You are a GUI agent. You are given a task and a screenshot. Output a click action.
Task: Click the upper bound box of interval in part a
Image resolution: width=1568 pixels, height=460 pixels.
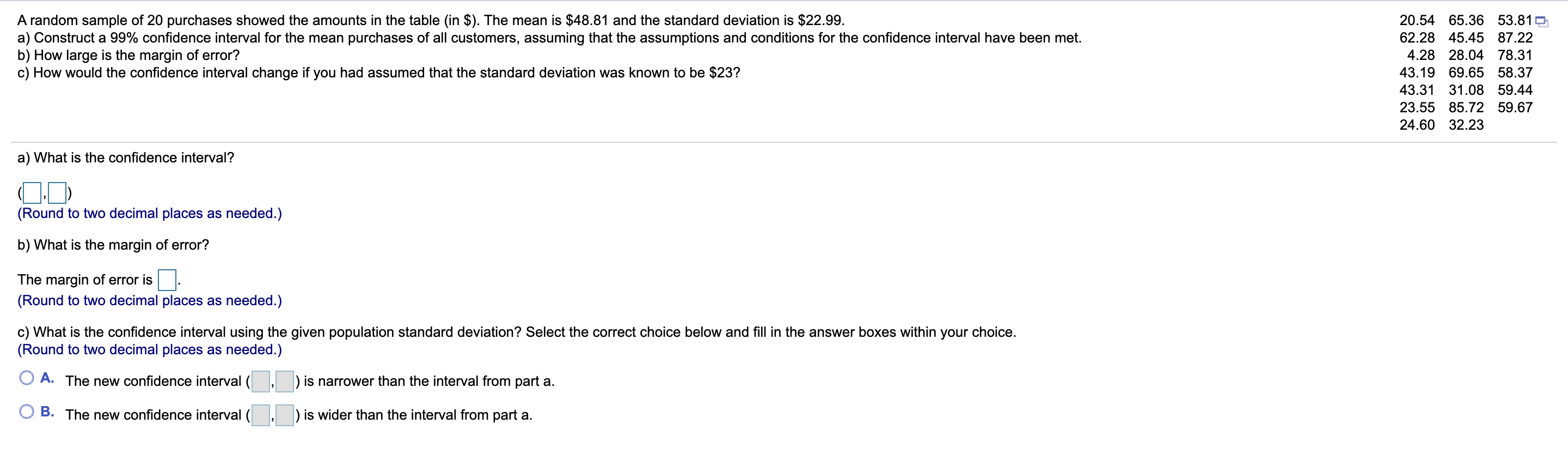pos(57,192)
